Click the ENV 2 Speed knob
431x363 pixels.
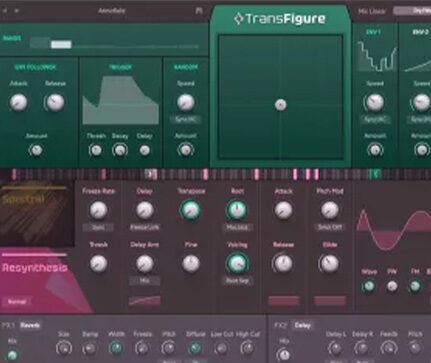(x=422, y=102)
